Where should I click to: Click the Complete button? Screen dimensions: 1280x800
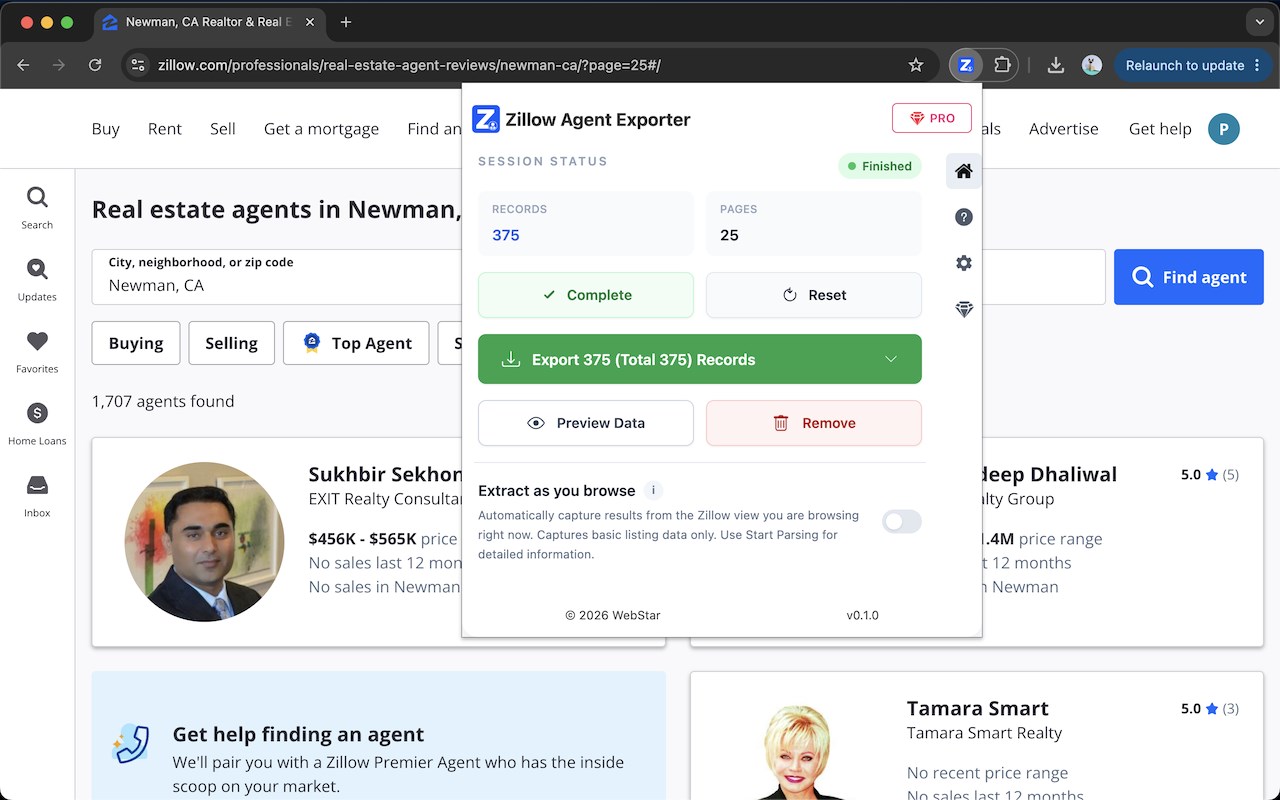[586, 295]
